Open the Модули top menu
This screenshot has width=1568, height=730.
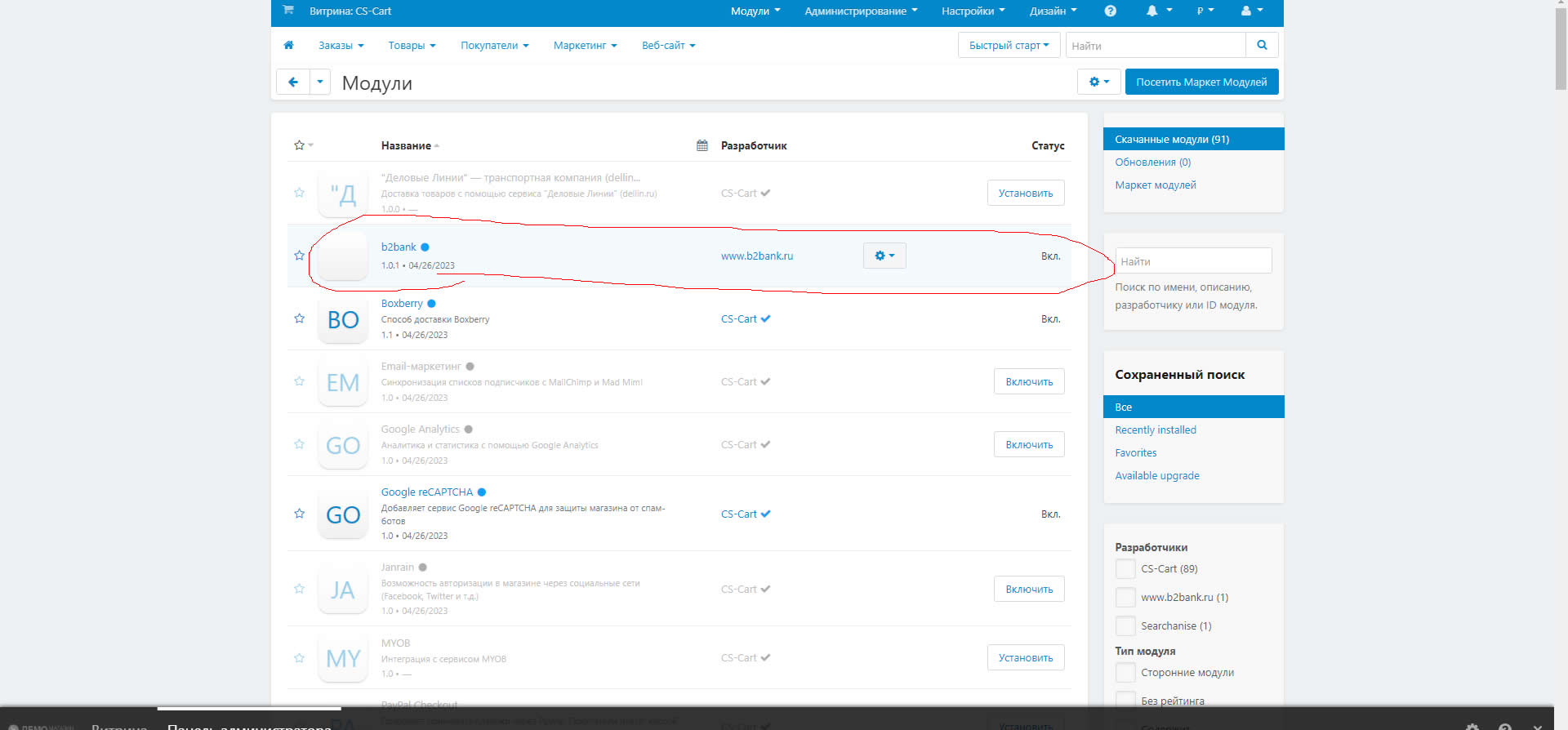[x=755, y=11]
